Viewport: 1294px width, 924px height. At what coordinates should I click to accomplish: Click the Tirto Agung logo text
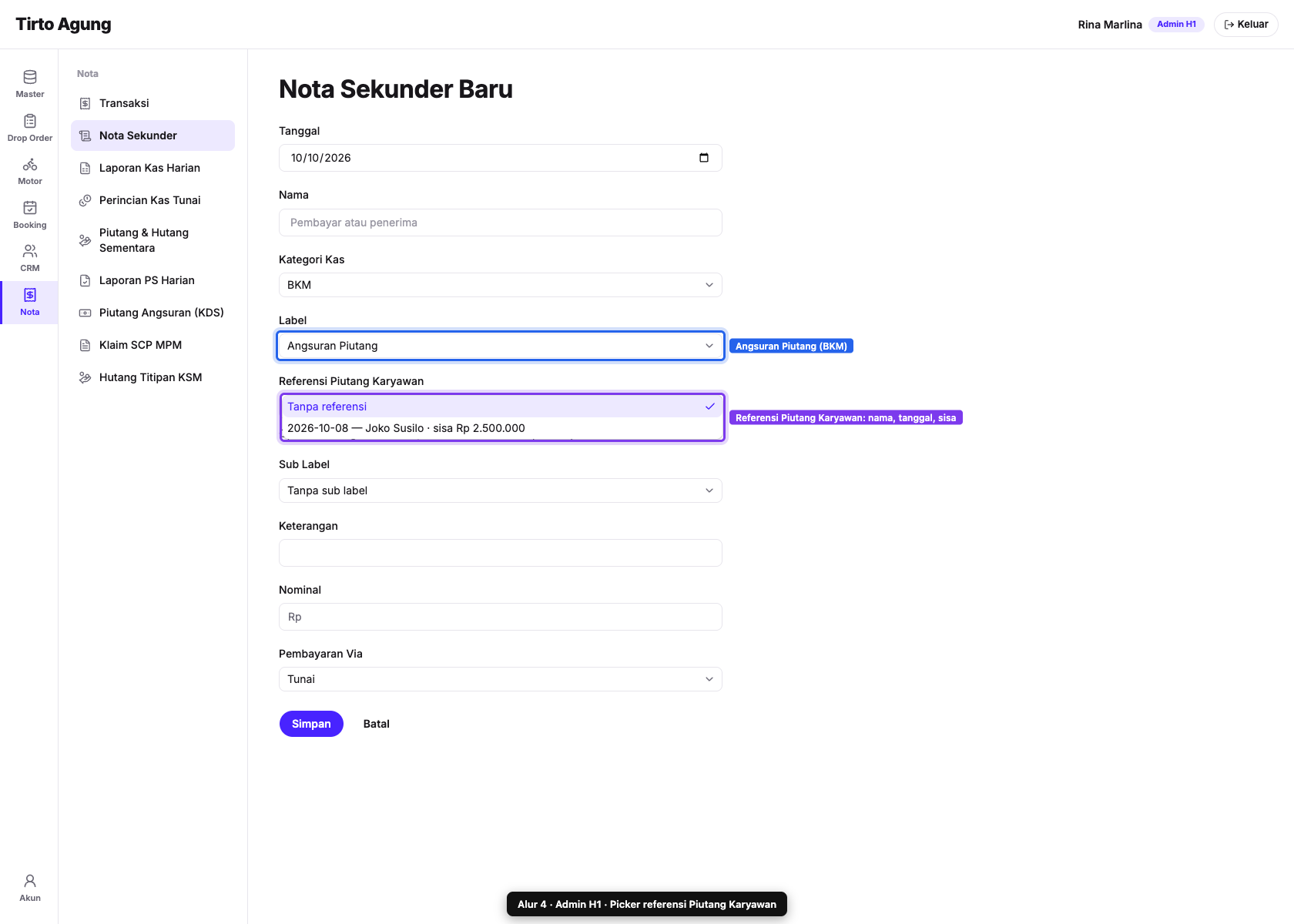pyautogui.click(x=63, y=25)
